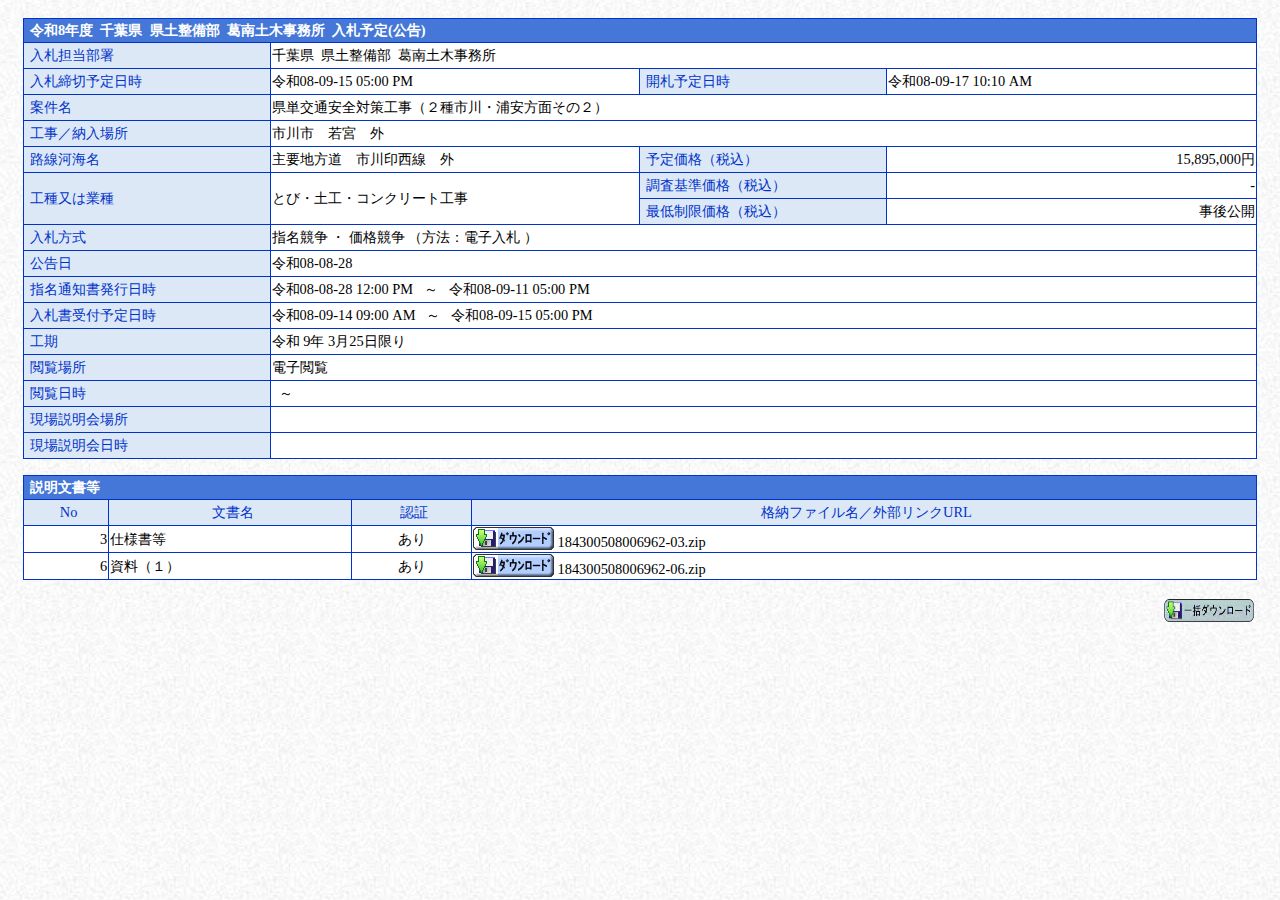Click the 認証 column header

coord(413,512)
